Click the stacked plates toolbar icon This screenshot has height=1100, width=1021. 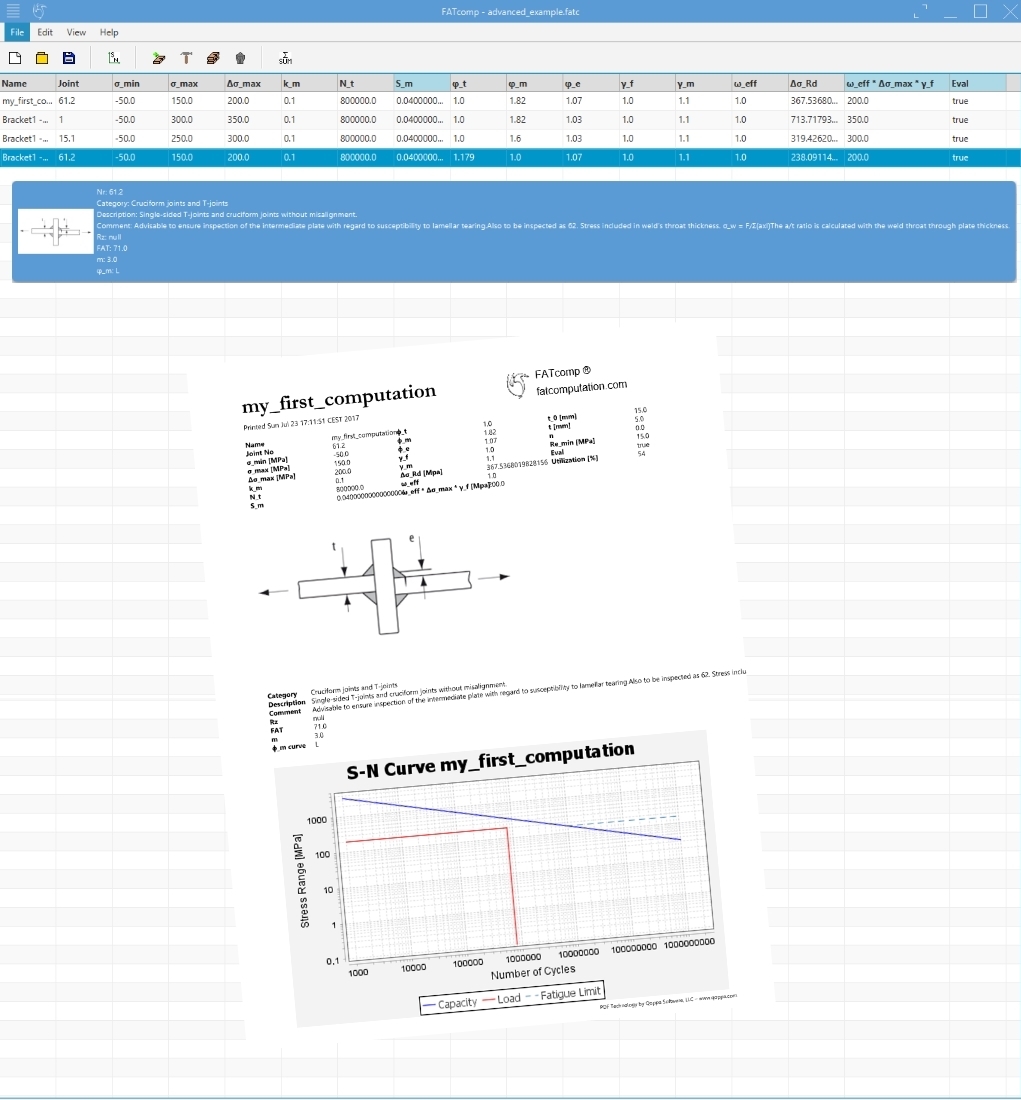click(x=213, y=58)
